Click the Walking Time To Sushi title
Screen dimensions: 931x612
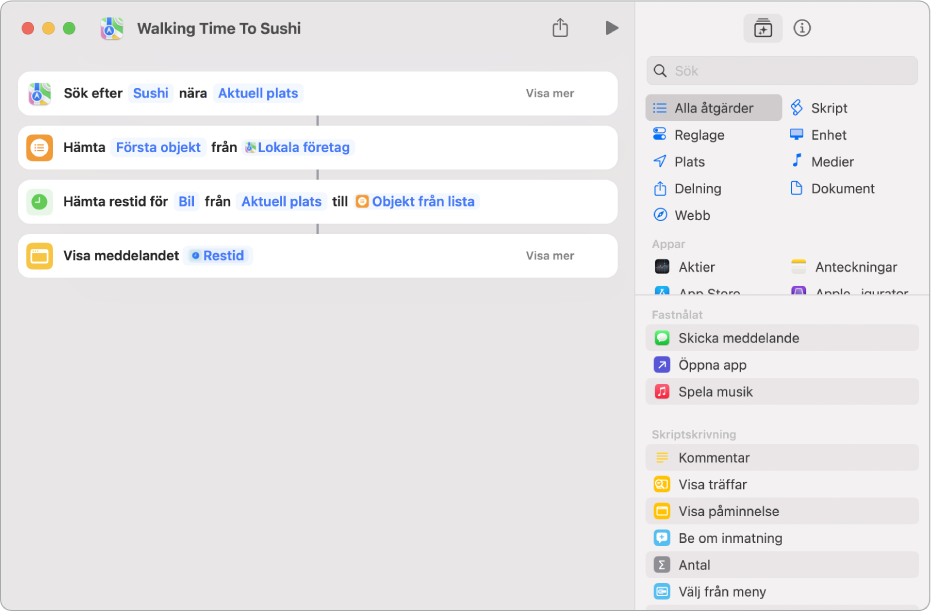[x=219, y=28]
